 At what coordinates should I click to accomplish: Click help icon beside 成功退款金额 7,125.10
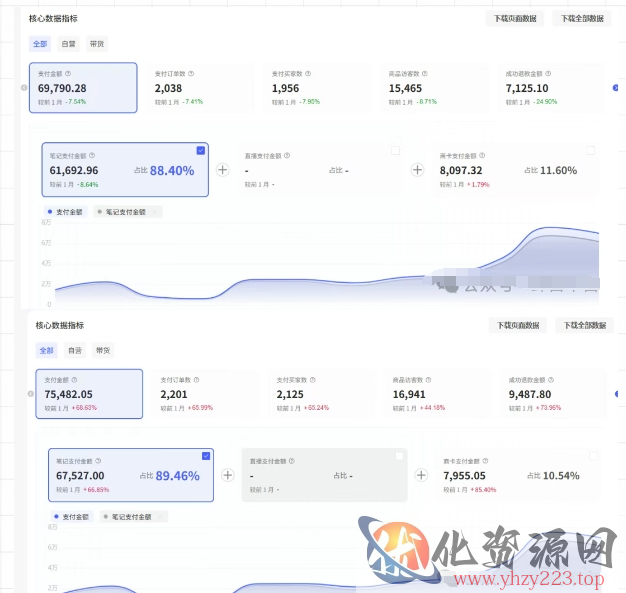(x=548, y=73)
